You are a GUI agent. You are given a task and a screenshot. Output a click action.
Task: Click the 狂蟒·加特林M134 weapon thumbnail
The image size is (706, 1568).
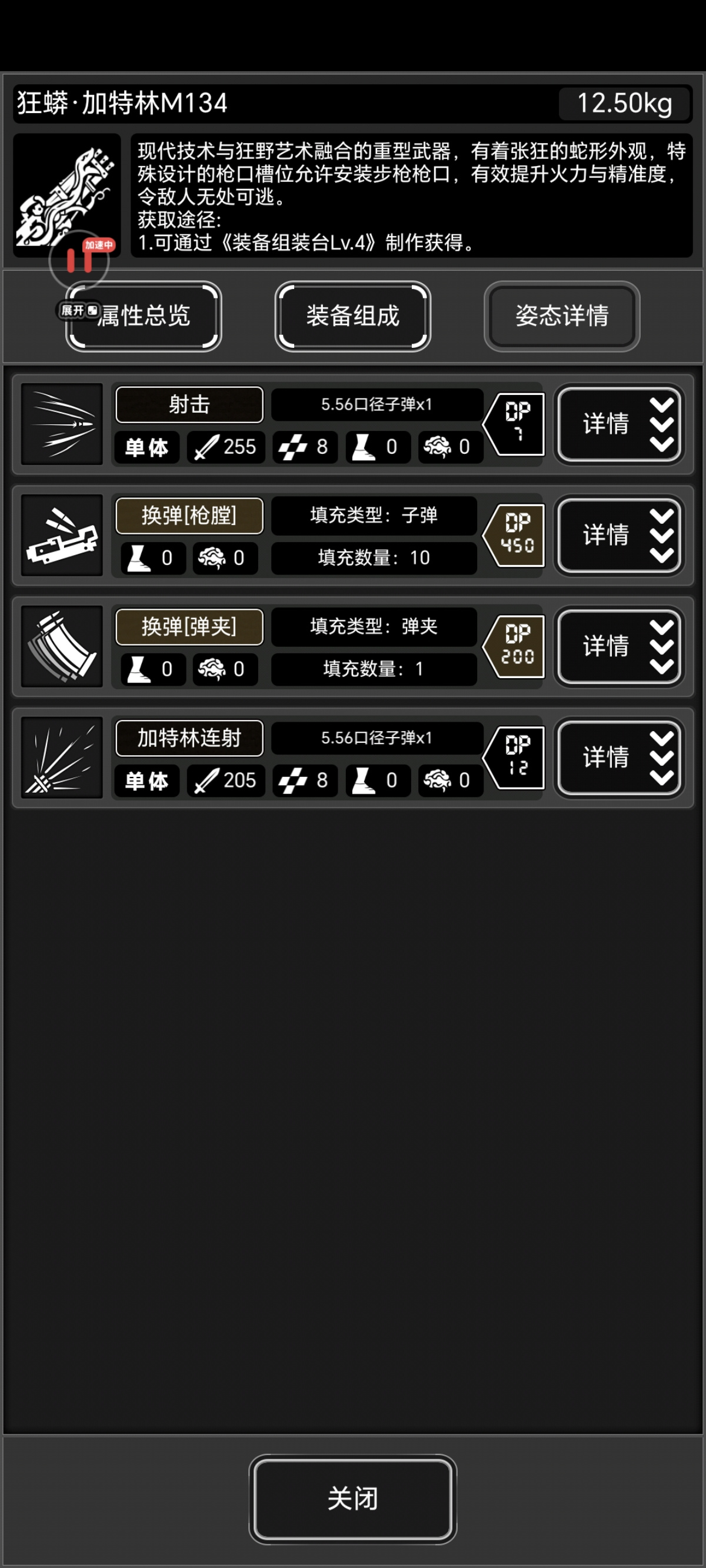(67, 195)
